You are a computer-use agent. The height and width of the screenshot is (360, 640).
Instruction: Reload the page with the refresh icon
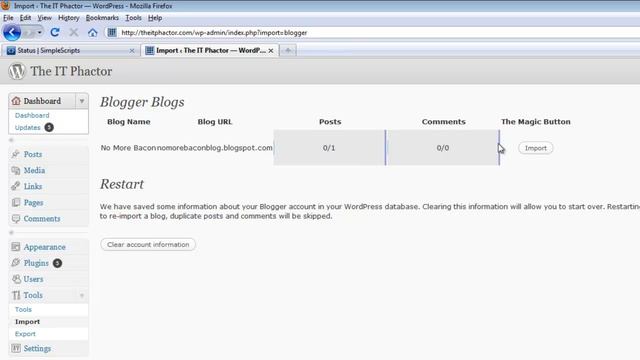pos(55,32)
